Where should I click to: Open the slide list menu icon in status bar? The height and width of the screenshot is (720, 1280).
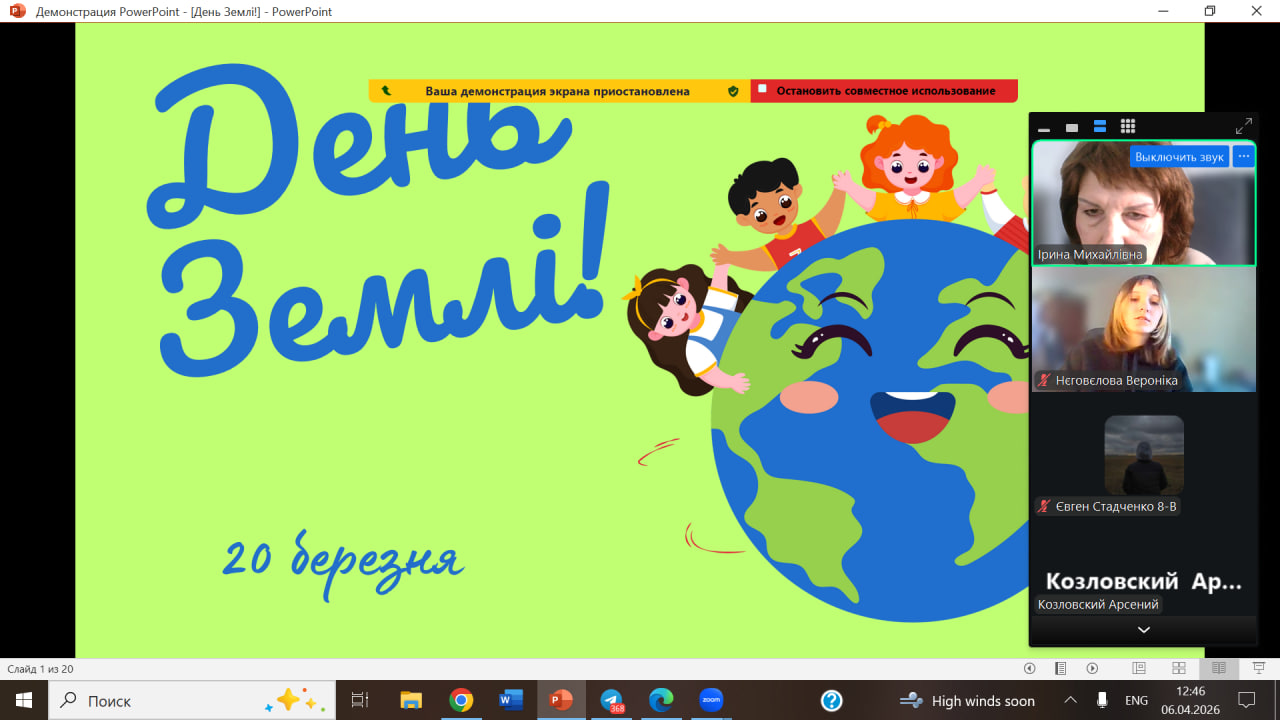click(1061, 668)
